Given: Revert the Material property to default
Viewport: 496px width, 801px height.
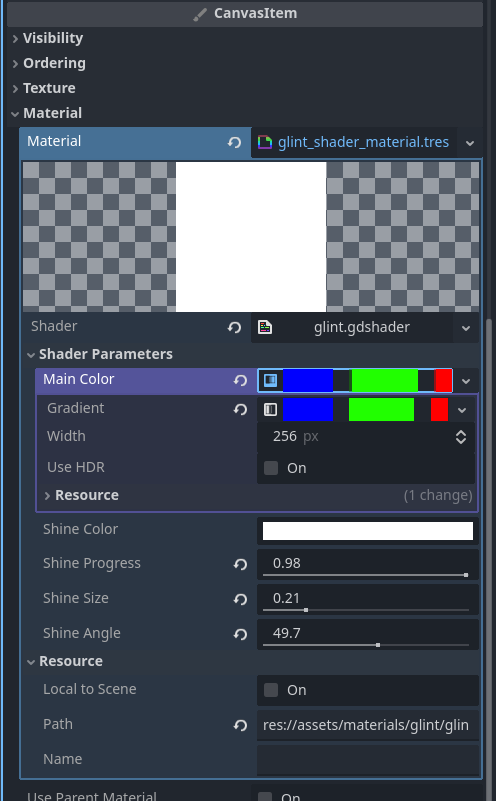Looking at the screenshot, I should 234,143.
